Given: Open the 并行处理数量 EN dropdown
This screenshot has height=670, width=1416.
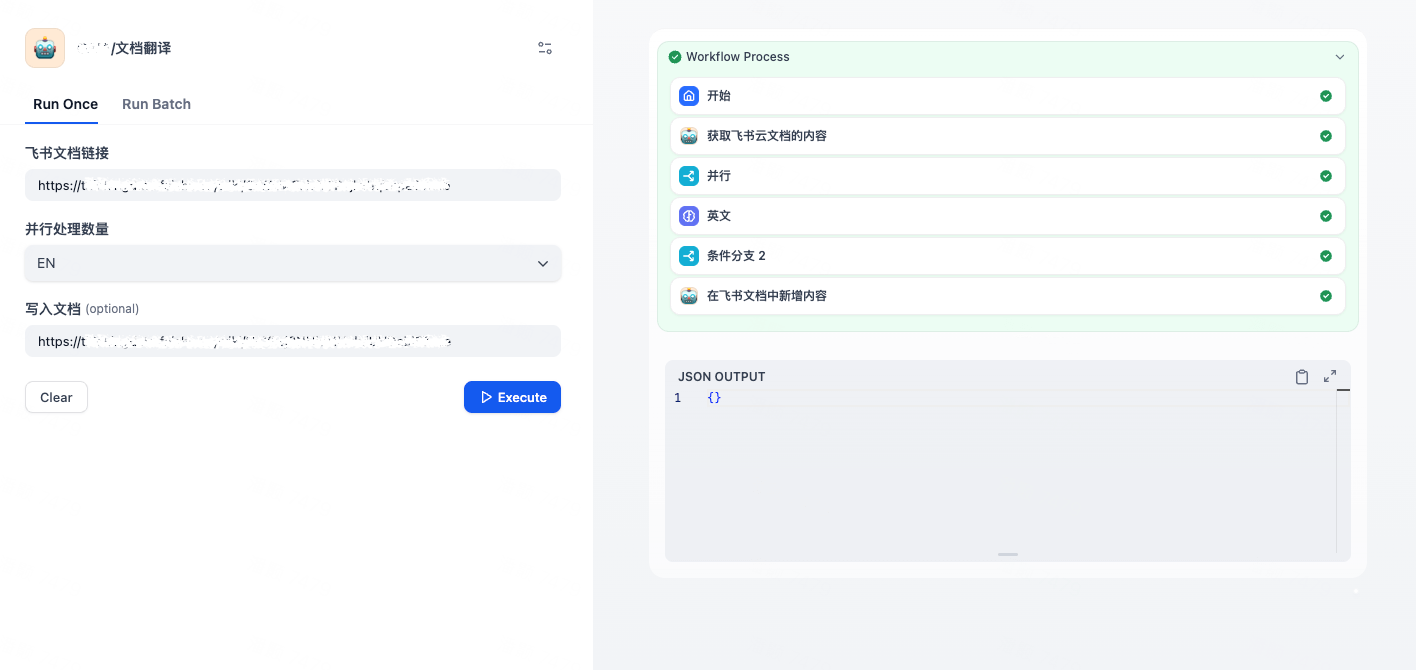Looking at the screenshot, I should pos(292,264).
